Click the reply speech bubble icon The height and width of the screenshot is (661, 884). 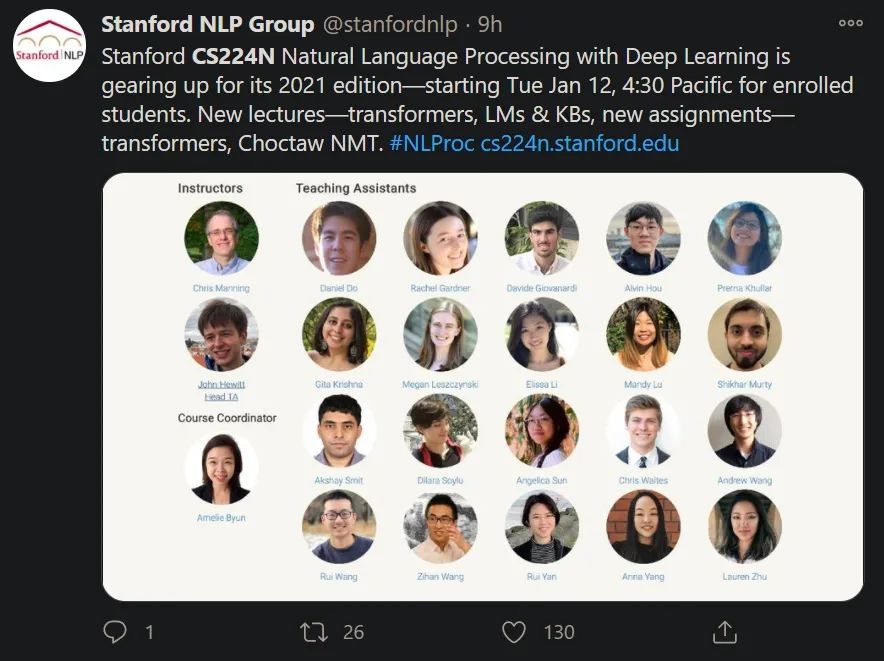pyautogui.click(x=116, y=632)
